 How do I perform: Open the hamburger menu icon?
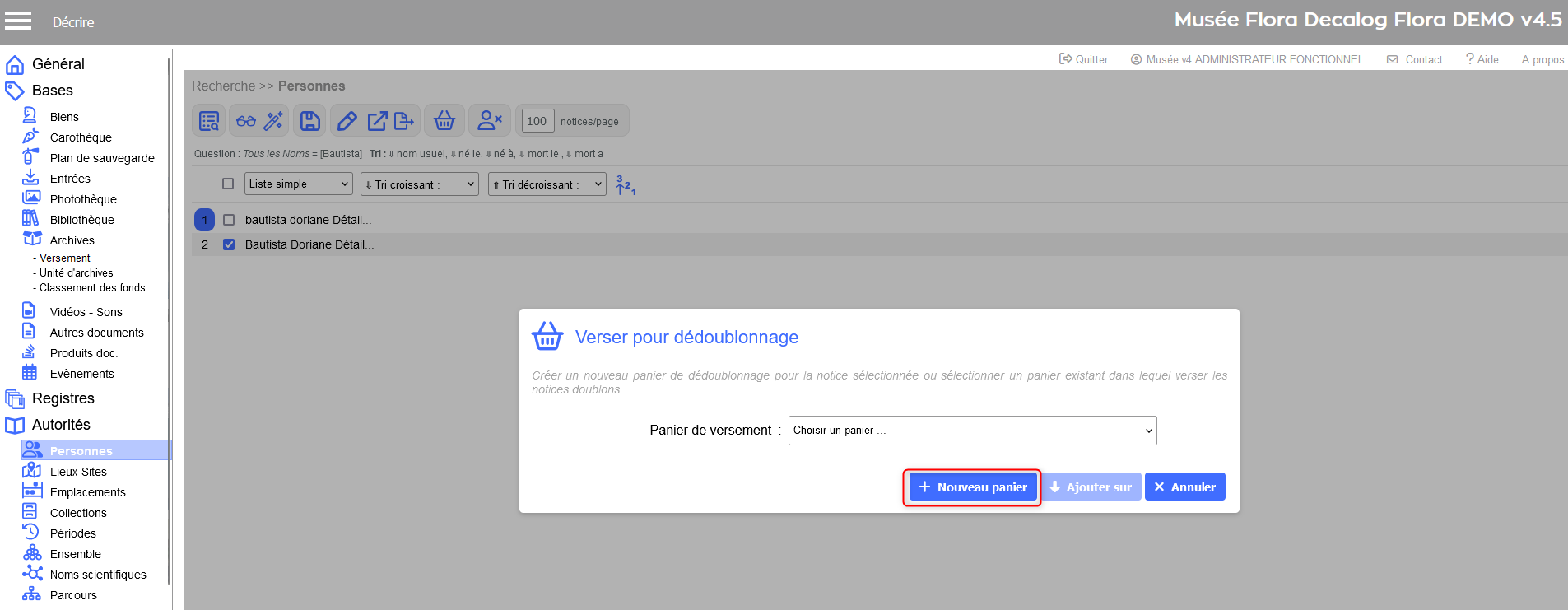pos(18,21)
